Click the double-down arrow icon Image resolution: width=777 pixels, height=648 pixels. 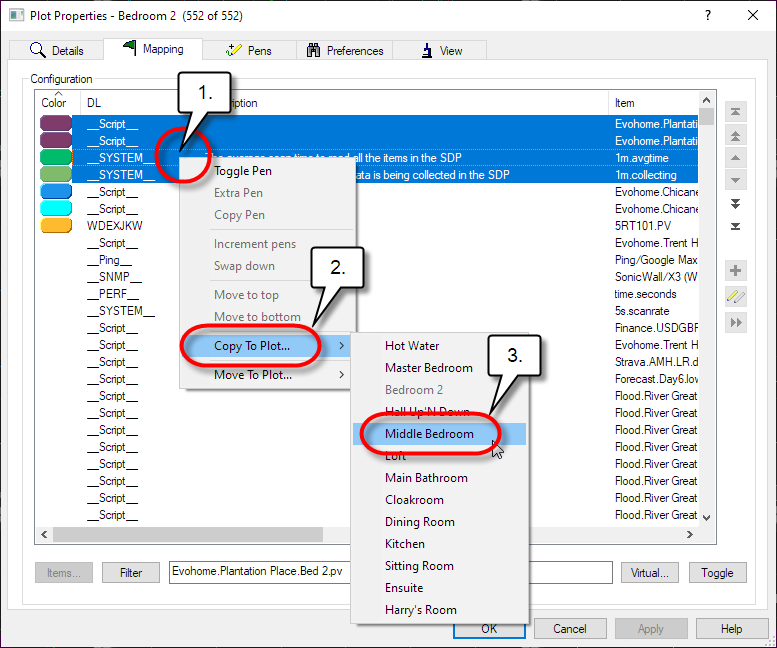pyautogui.click(x=736, y=203)
